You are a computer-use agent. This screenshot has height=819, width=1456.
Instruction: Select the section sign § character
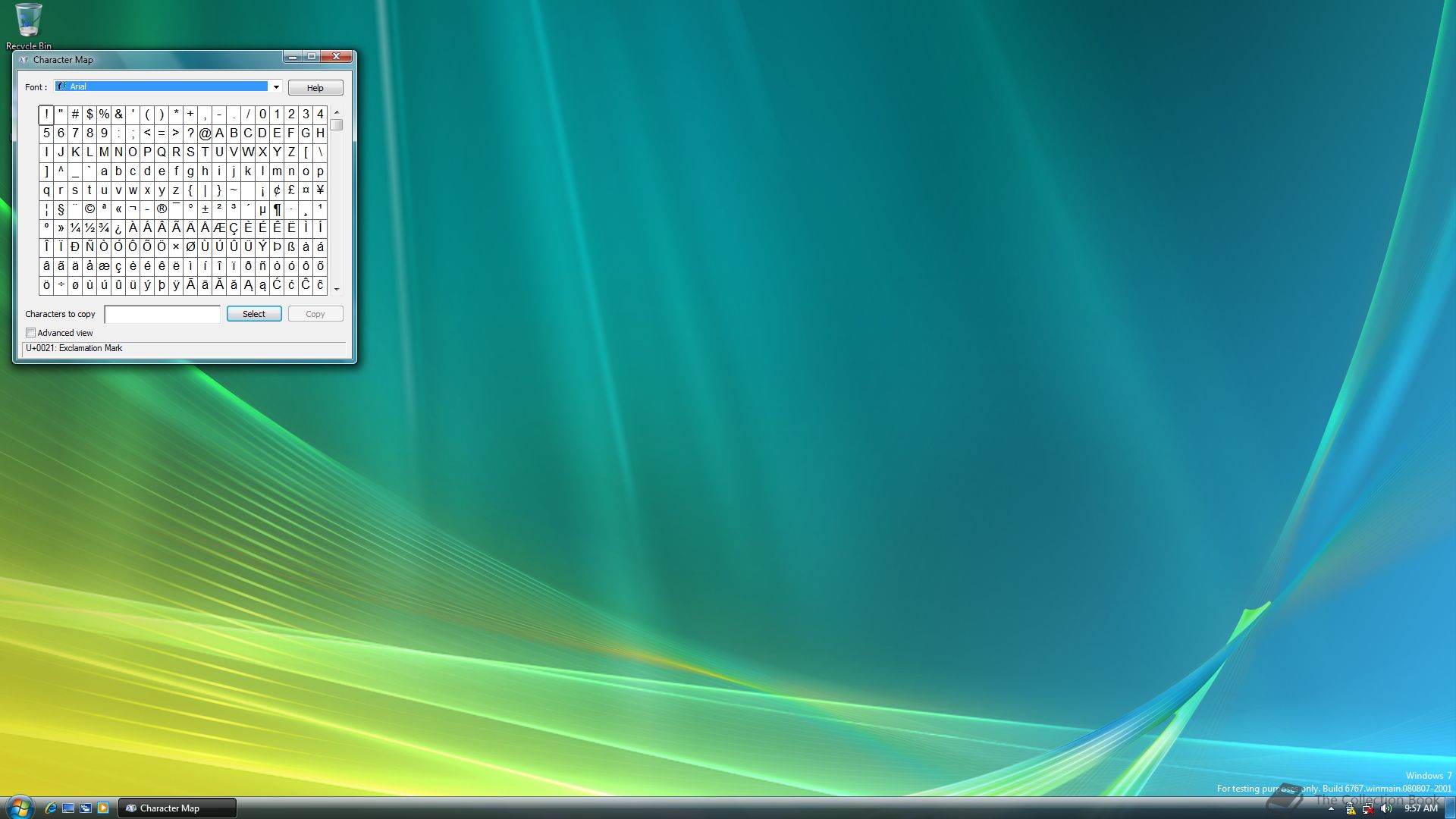coord(61,209)
